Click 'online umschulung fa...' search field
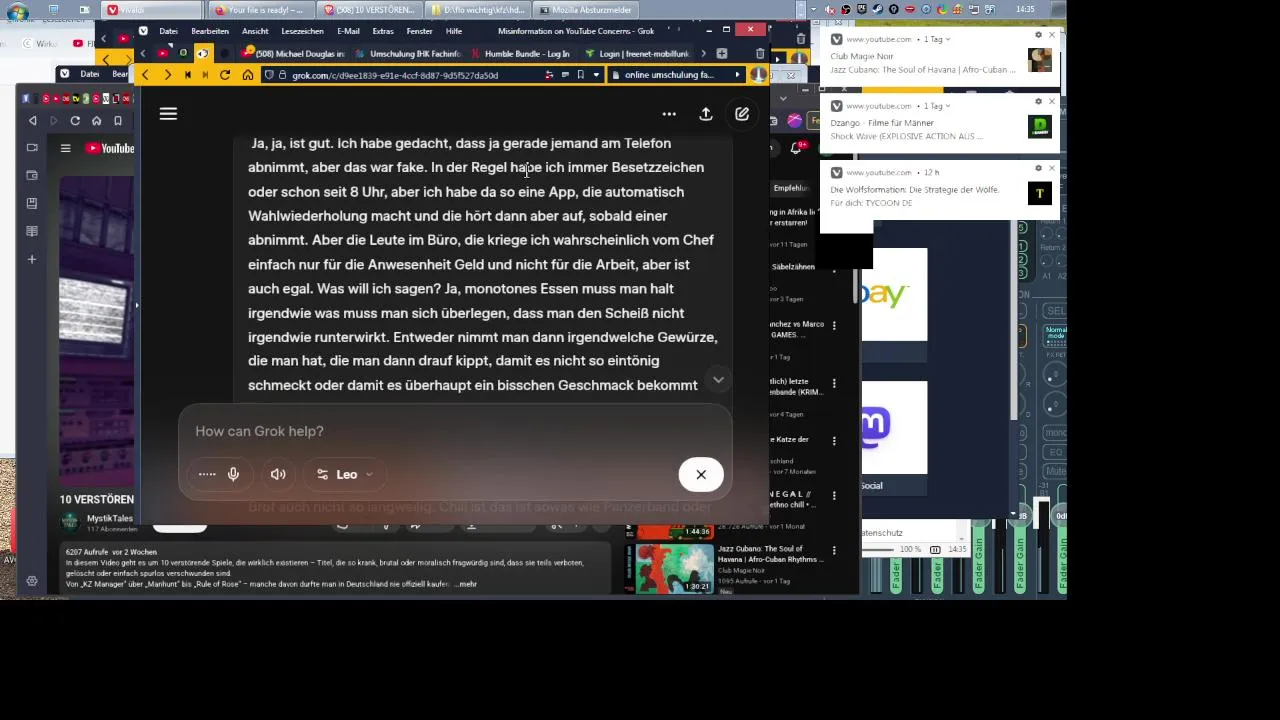Screen dimensions: 1280x720 676,75
